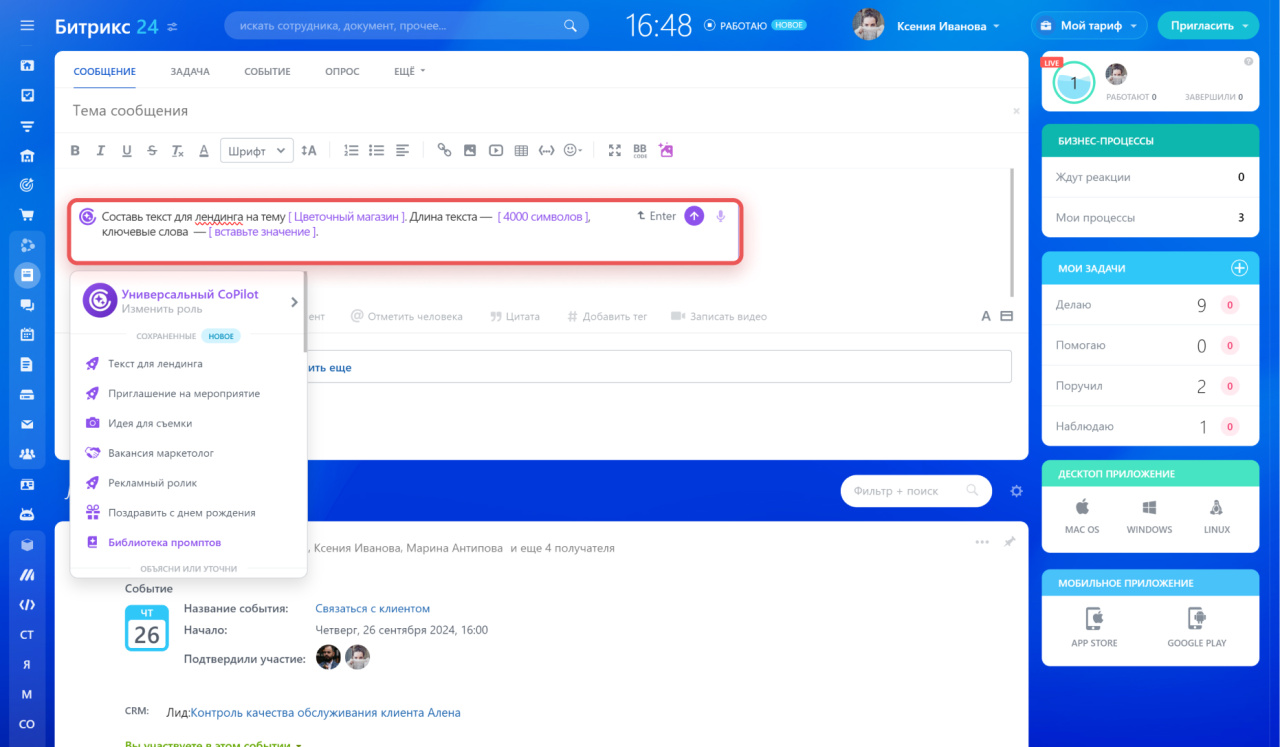Insert a numbered list

[x=351, y=151]
